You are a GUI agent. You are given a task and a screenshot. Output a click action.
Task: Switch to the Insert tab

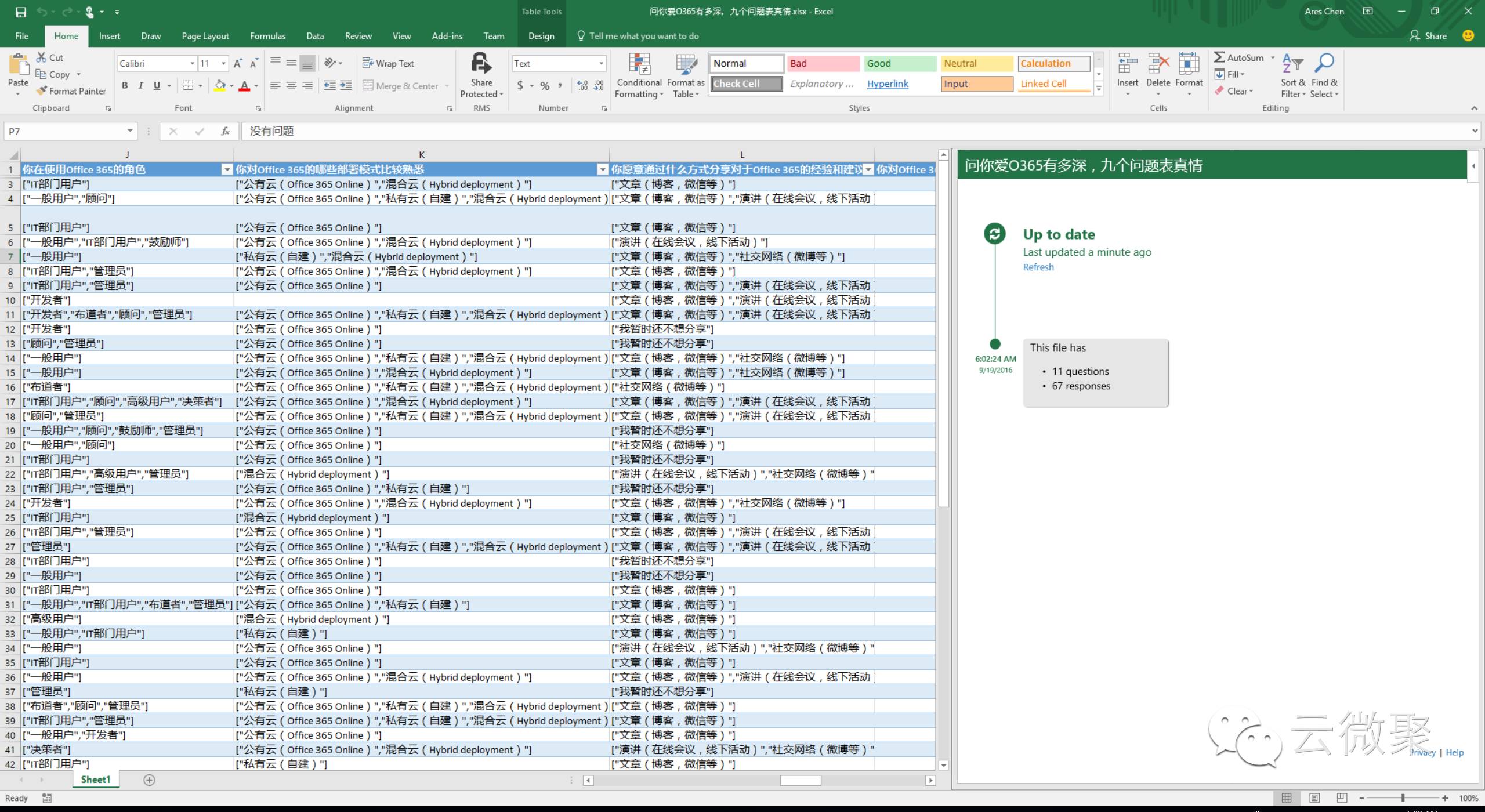[110, 36]
